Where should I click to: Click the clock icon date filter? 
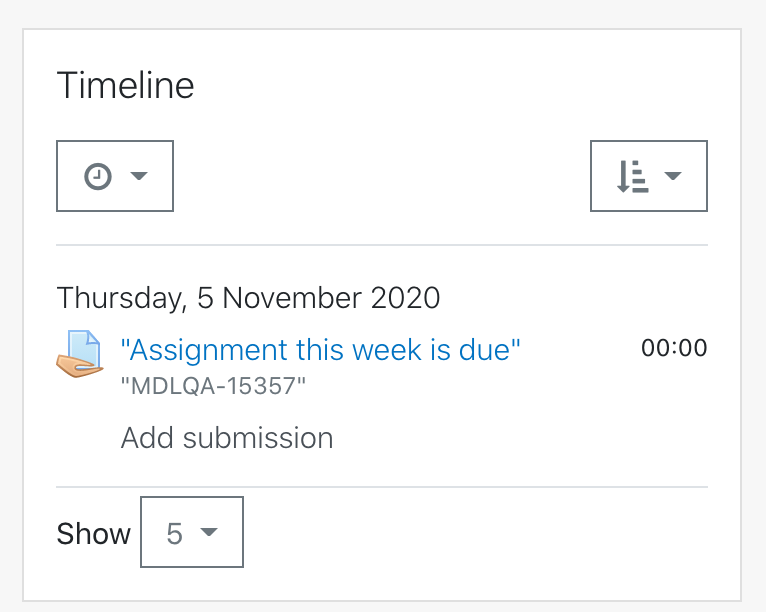[x=98, y=176]
